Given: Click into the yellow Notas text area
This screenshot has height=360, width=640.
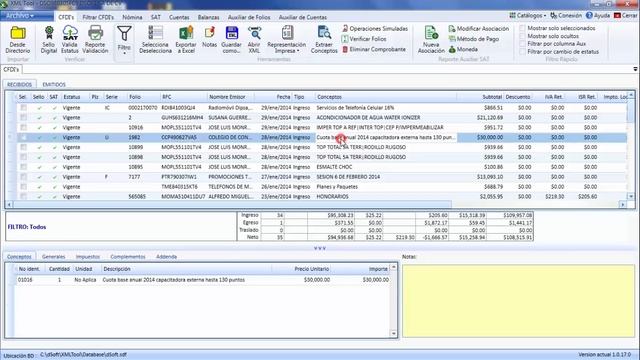Looking at the screenshot, I should [x=518, y=301].
